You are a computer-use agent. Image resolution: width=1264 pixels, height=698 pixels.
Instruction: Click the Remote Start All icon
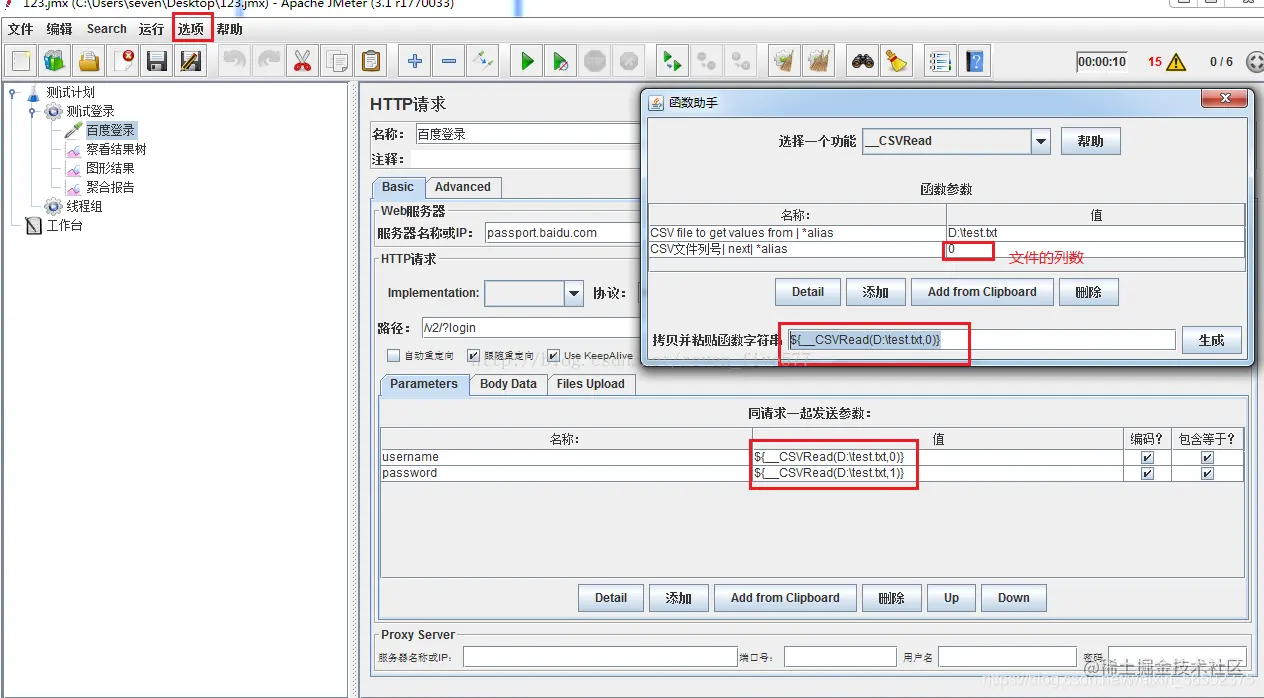click(673, 61)
